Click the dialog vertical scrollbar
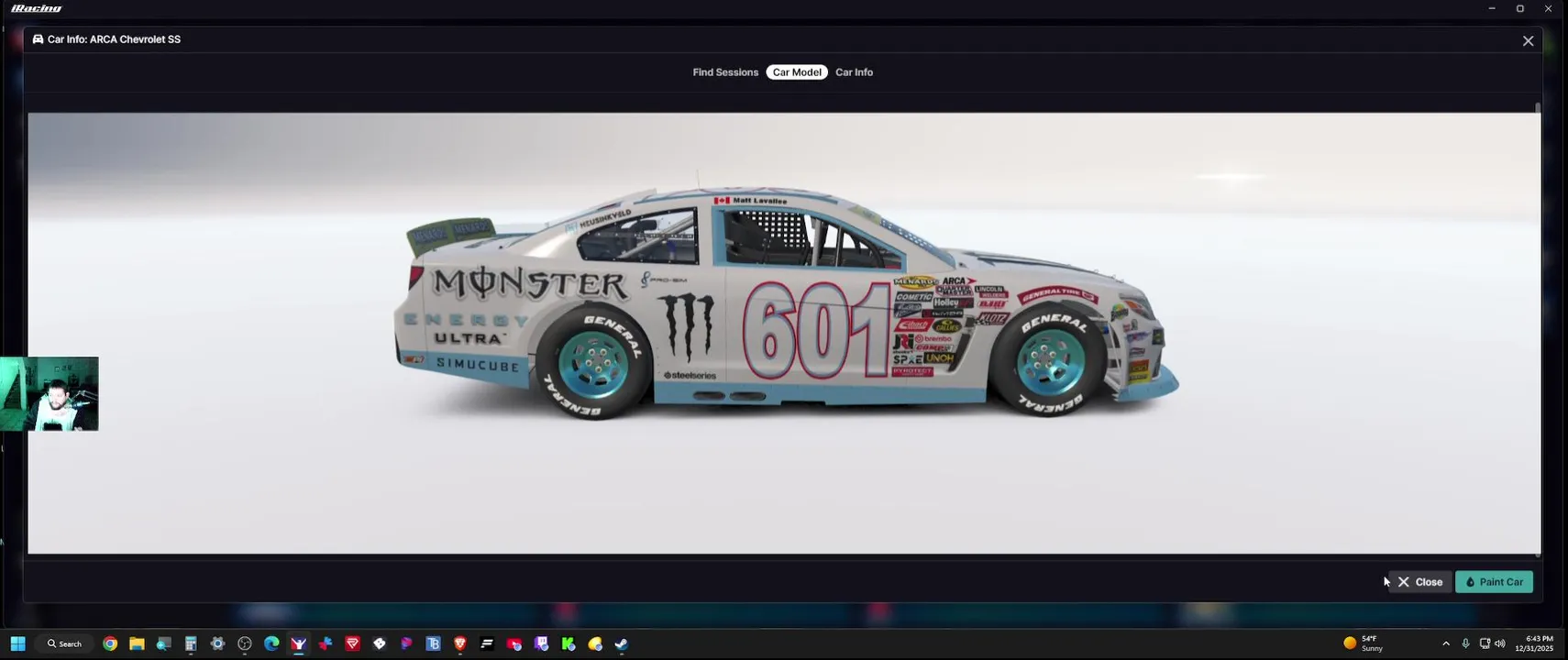 [1538, 330]
